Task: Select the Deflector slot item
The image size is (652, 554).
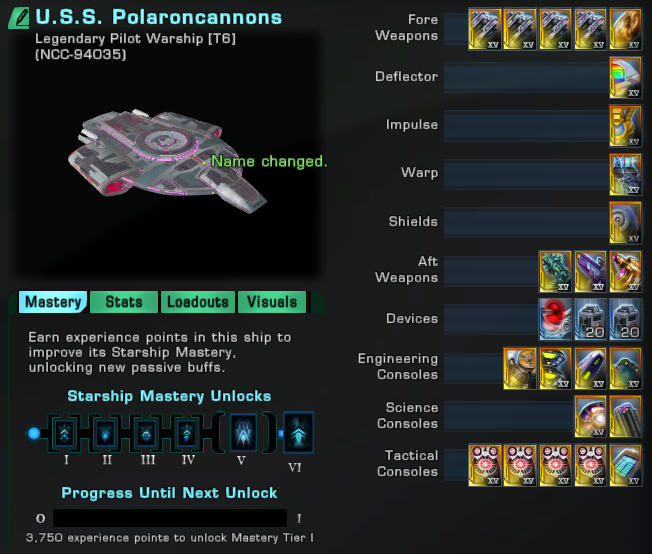Action: tap(625, 77)
